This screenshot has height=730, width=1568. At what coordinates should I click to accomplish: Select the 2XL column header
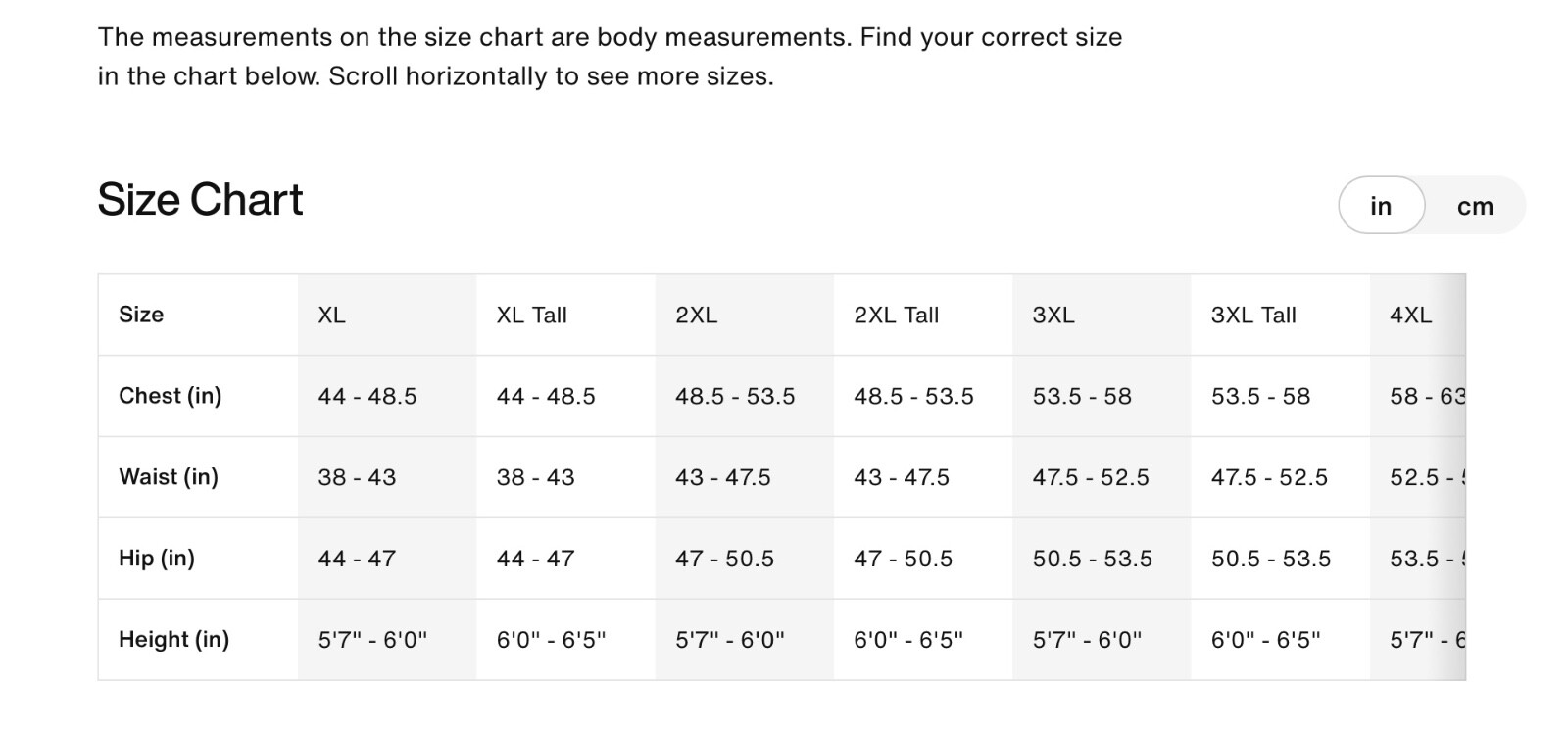click(x=697, y=316)
